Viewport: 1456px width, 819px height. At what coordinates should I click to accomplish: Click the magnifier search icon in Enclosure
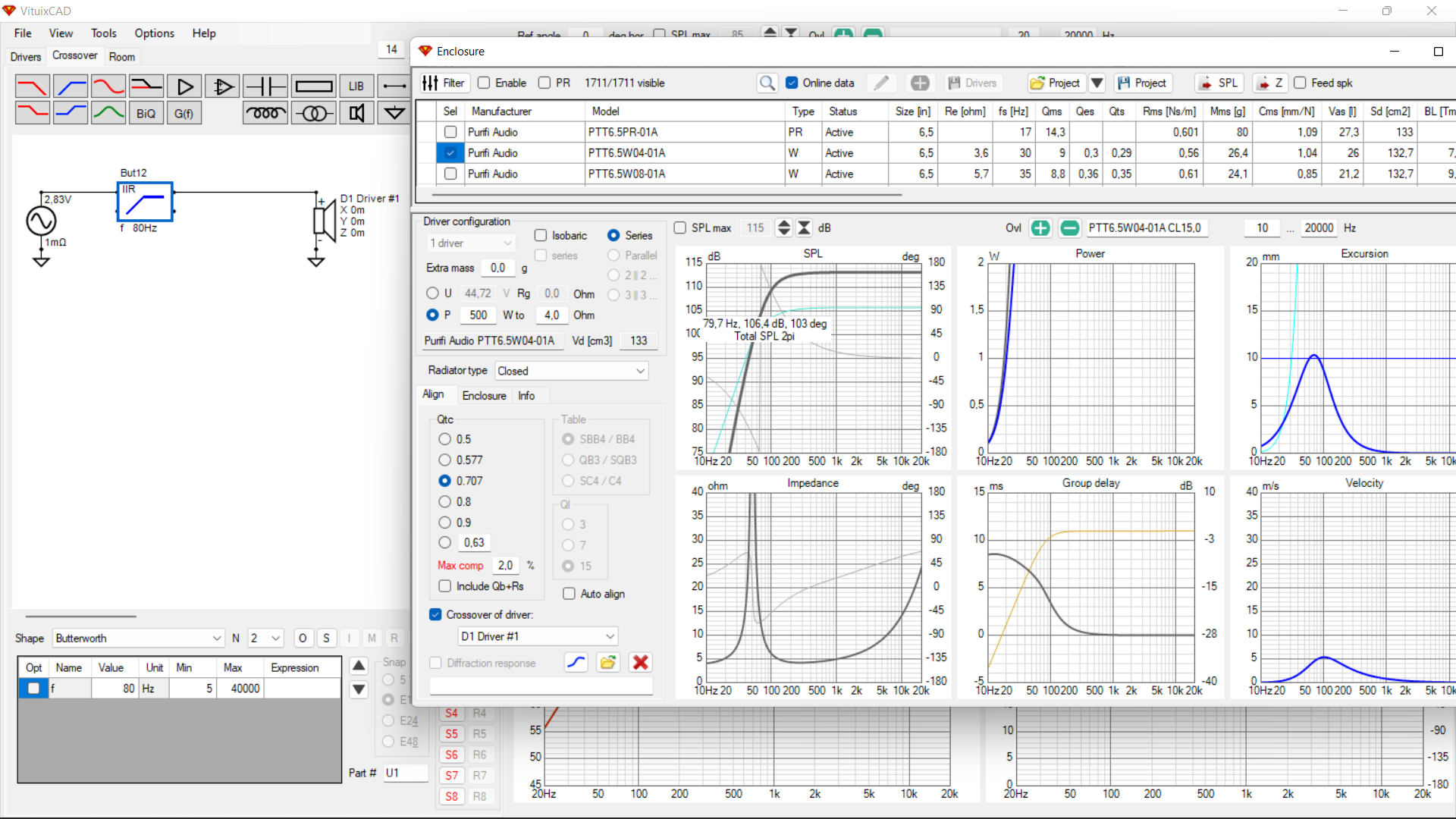[x=767, y=83]
